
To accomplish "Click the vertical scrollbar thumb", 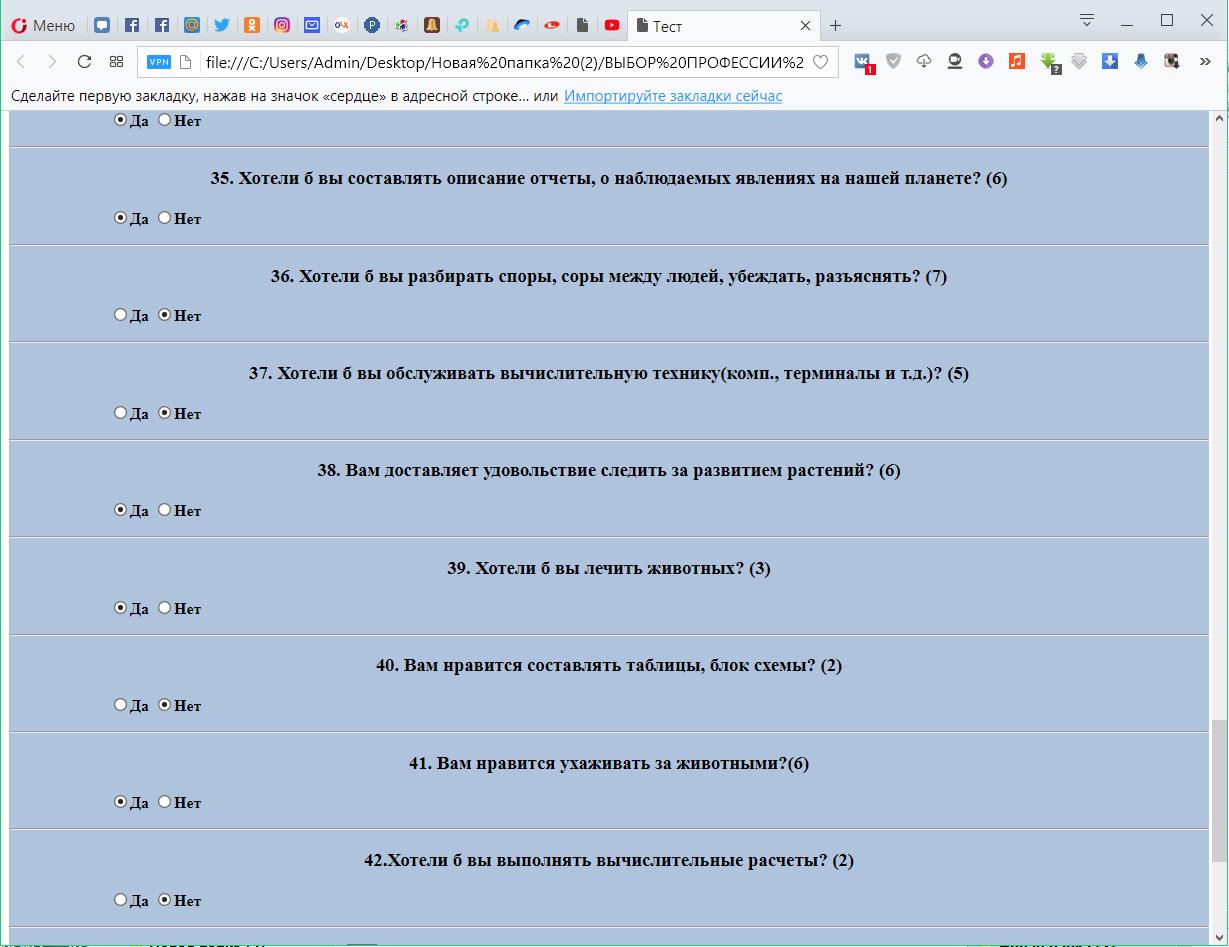I will coord(1219,791).
